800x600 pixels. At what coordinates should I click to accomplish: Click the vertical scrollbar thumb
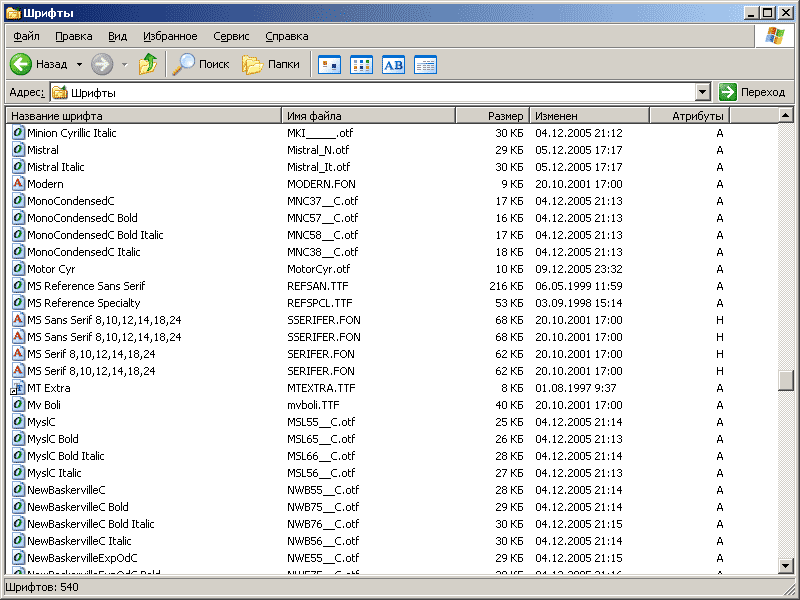(786, 380)
